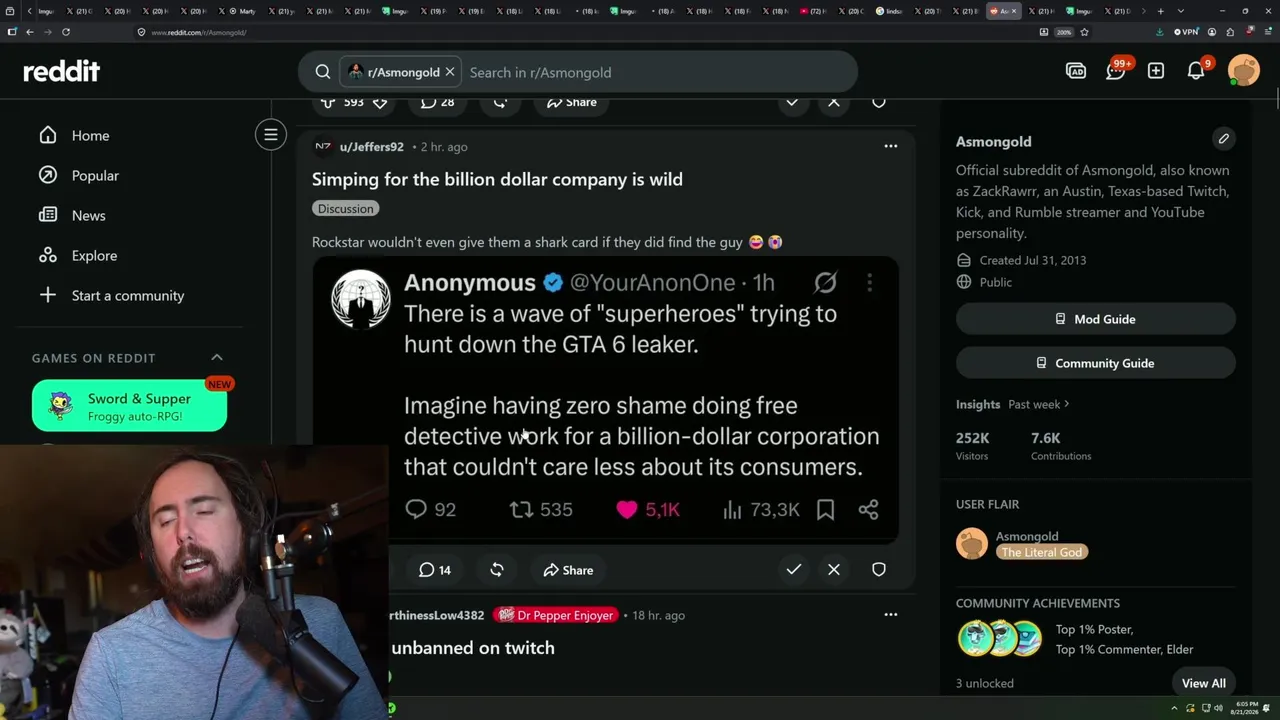
Task: Open the Mod Guide
Action: (x=1095, y=319)
